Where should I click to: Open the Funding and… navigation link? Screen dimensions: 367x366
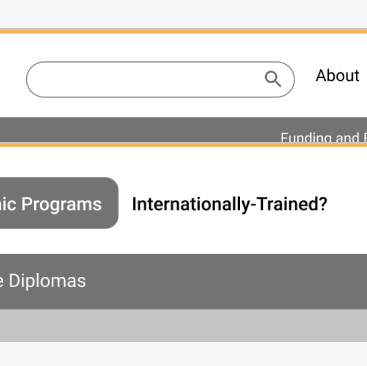tap(323, 138)
